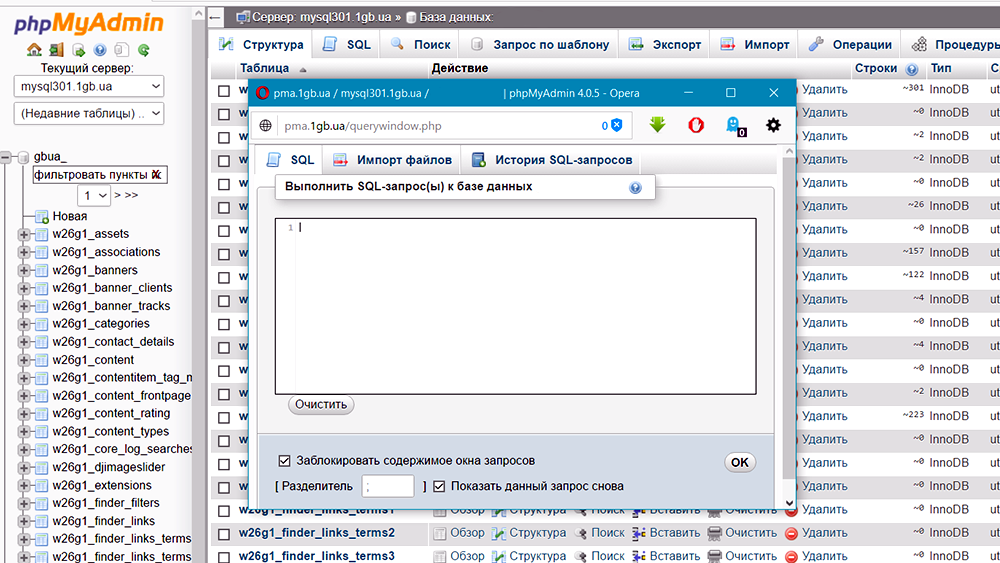Open the 'Недавние таблицы' dropdown
The width and height of the screenshot is (1000, 563).
pos(89,113)
